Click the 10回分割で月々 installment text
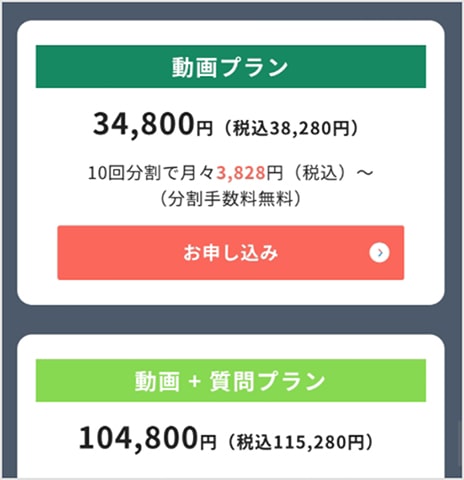The height and width of the screenshot is (480, 464). click(x=151, y=173)
